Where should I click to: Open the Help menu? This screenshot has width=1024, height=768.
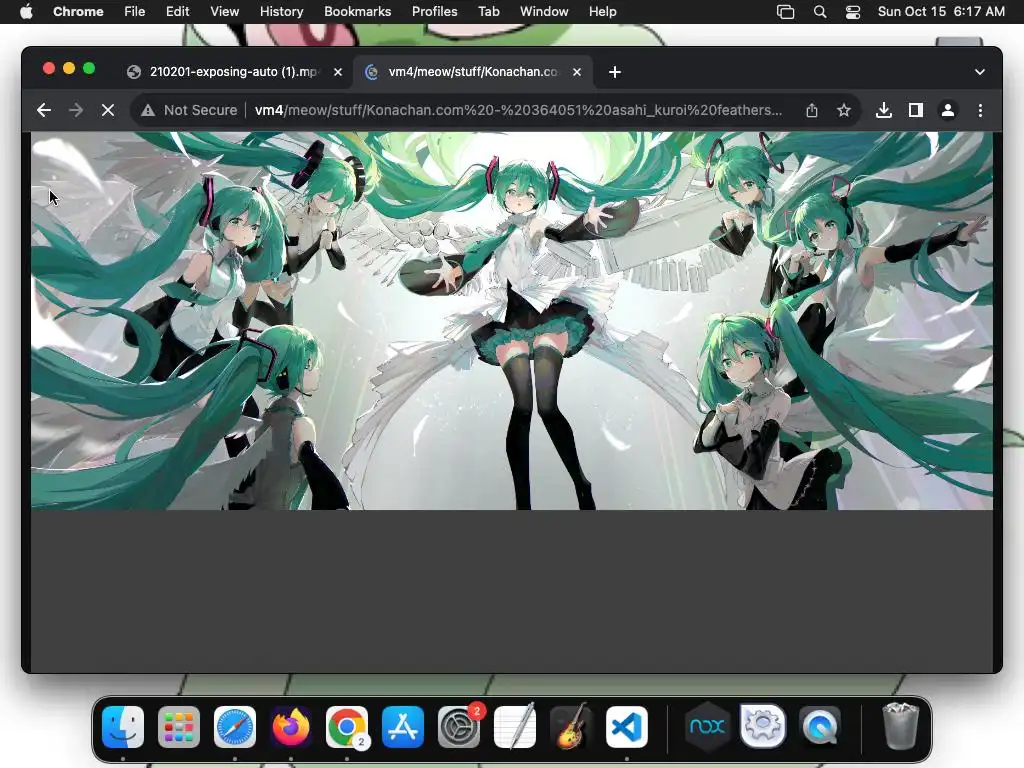click(x=602, y=11)
